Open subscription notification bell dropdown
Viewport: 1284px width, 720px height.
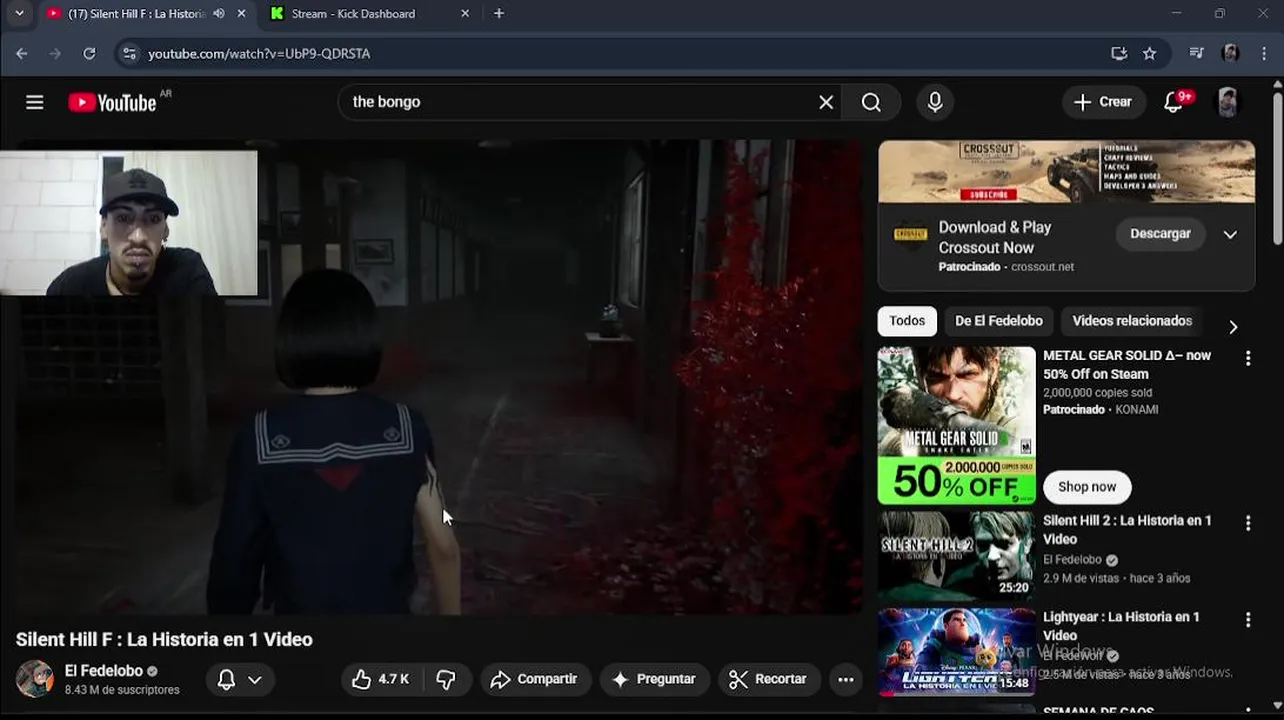click(240, 680)
